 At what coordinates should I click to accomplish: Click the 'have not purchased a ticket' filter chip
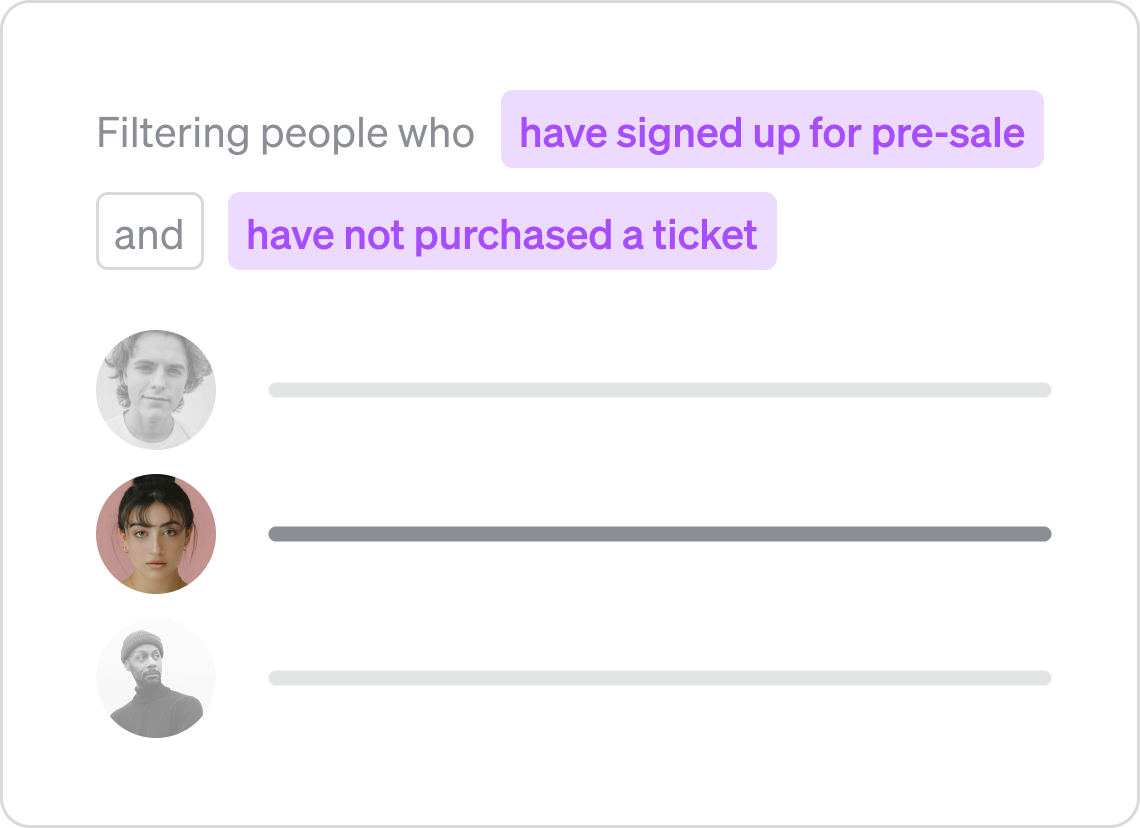tap(503, 232)
